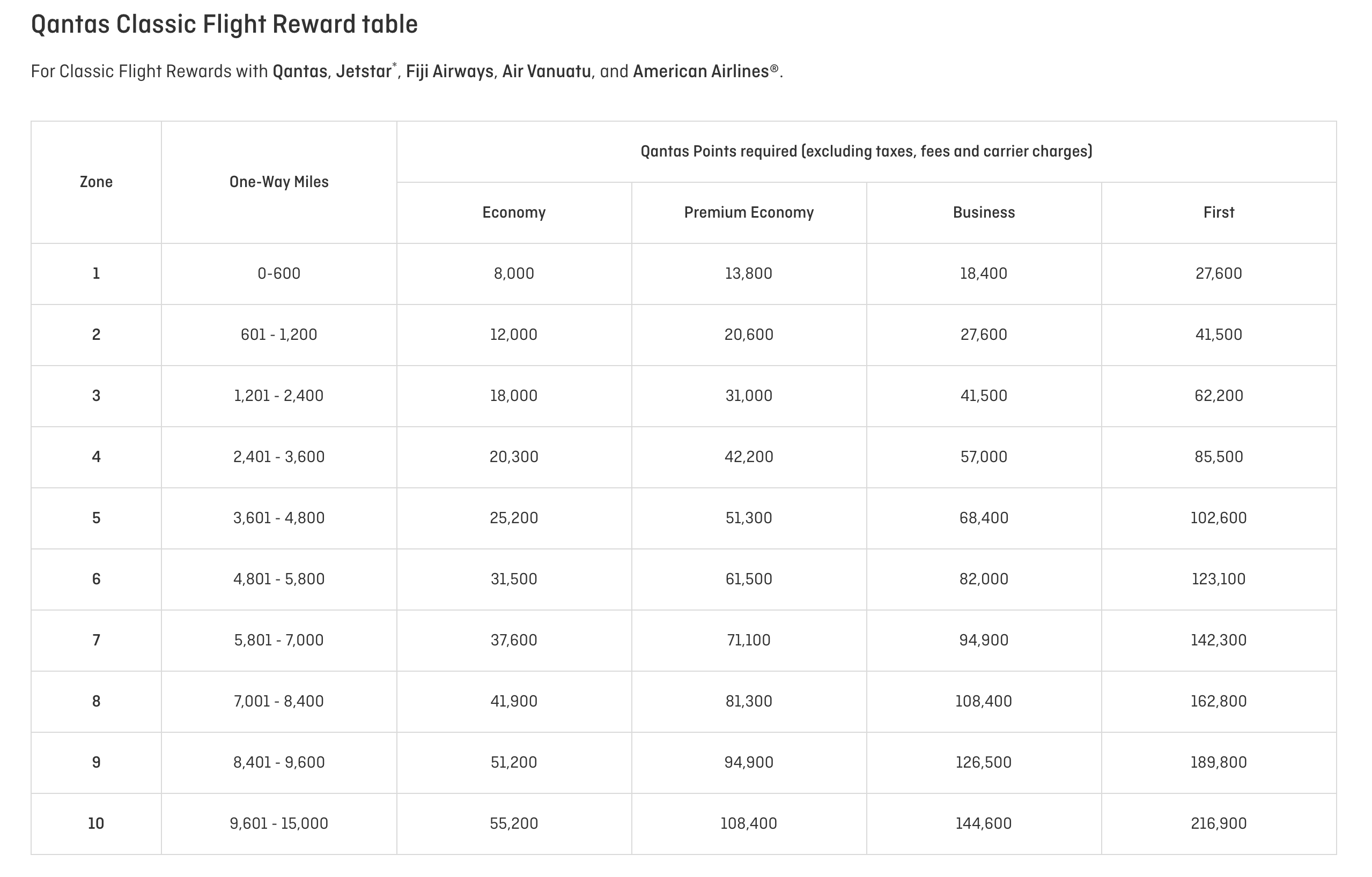Click Zone 4 Premium Economy value 42,200

point(749,457)
